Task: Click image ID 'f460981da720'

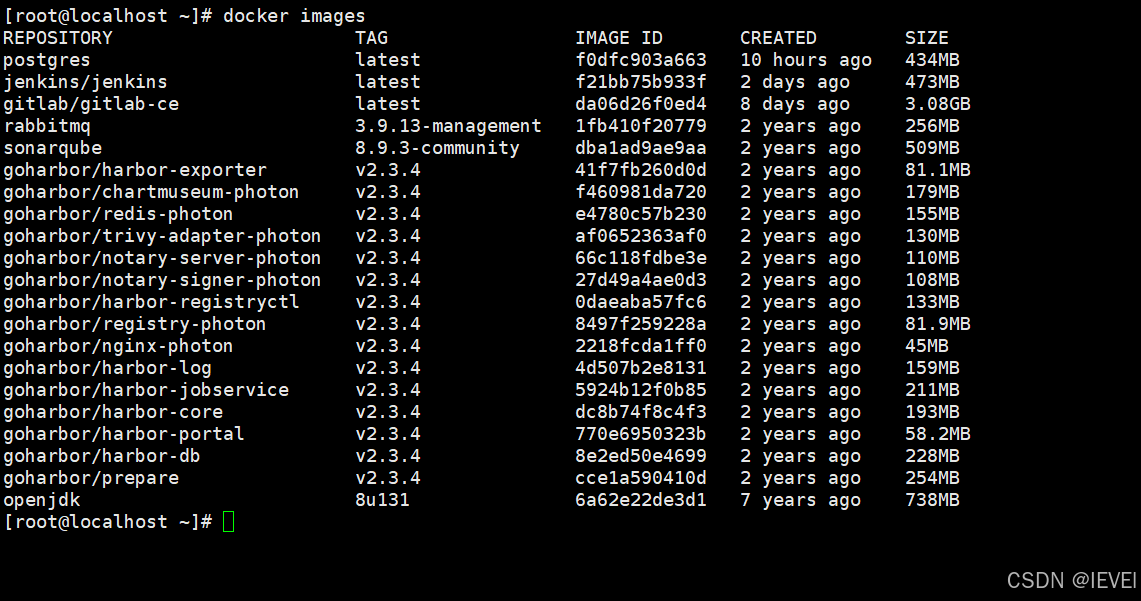Action: [641, 192]
